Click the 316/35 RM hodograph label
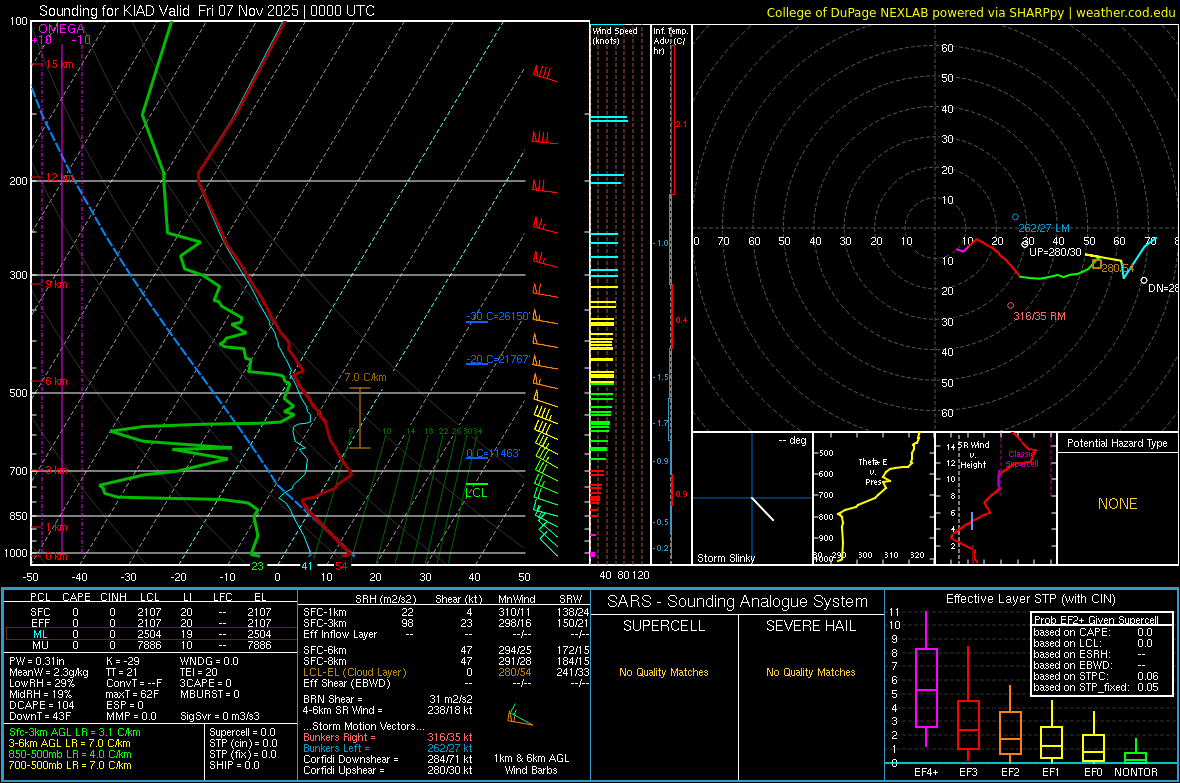The width and height of the screenshot is (1180, 783). pyautogui.click(x=1039, y=316)
